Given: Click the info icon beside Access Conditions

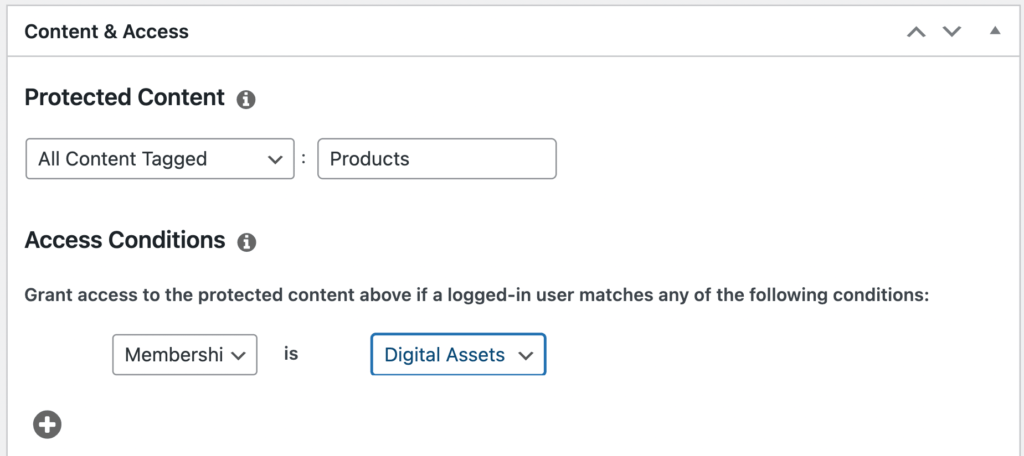Looking at the screenshot, I should pos(246,242).
